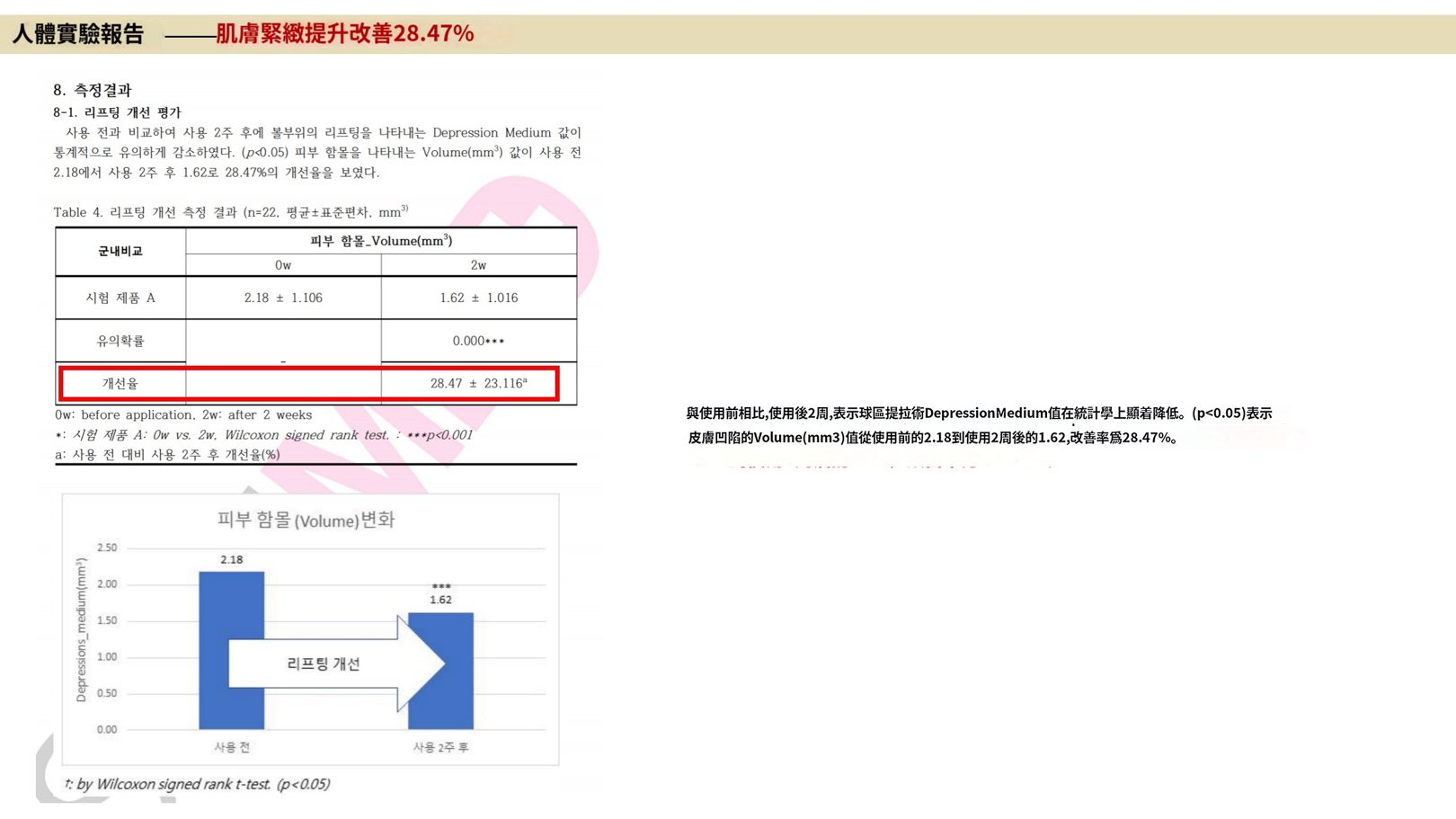The width and height of the screenshot is (1456, 819).
Task: Click the Table 4 caption line
Action: (x=230, y=212)
